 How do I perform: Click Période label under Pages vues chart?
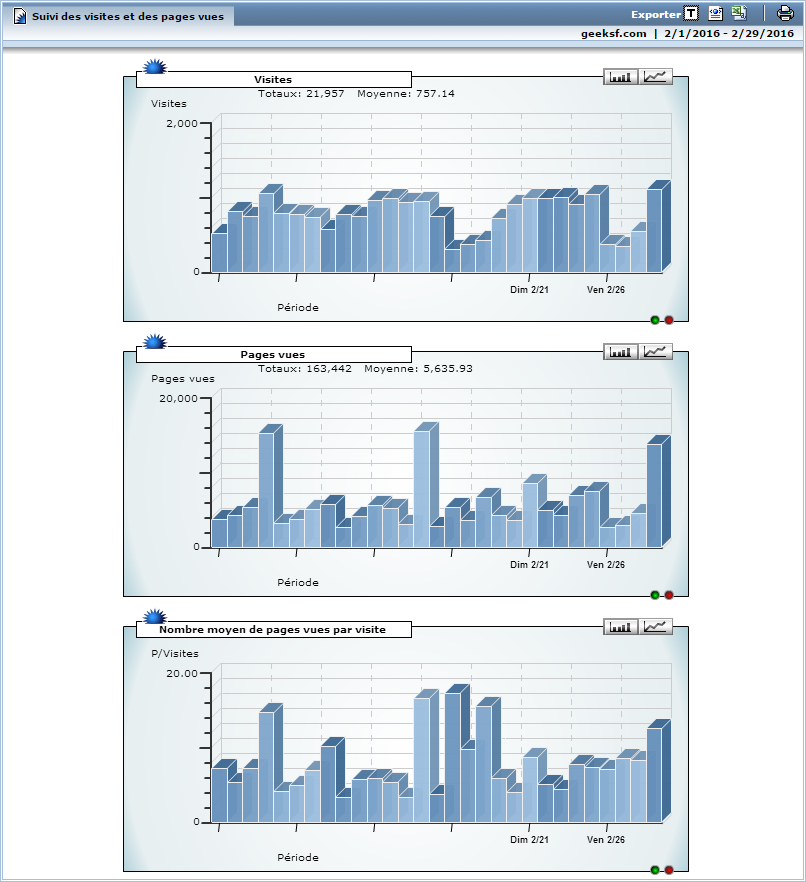298,582
